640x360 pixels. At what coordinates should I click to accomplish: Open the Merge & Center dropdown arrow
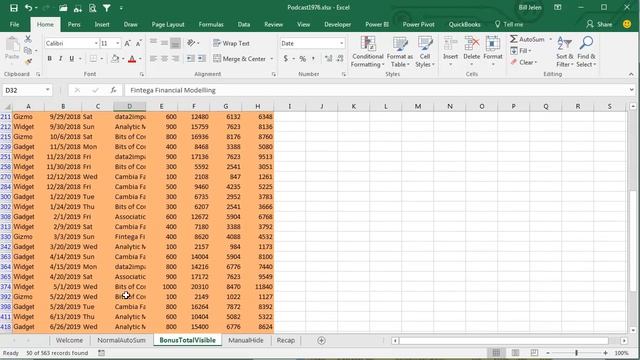pyautogui.click(x=272, y=59)
